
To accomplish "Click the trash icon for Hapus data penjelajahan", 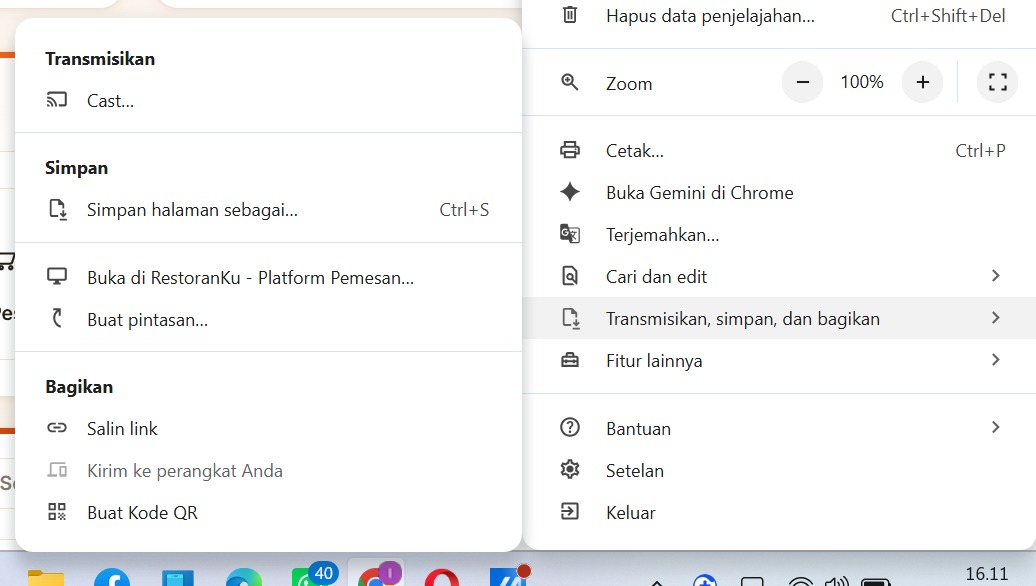I will click(x=570, y=15).
